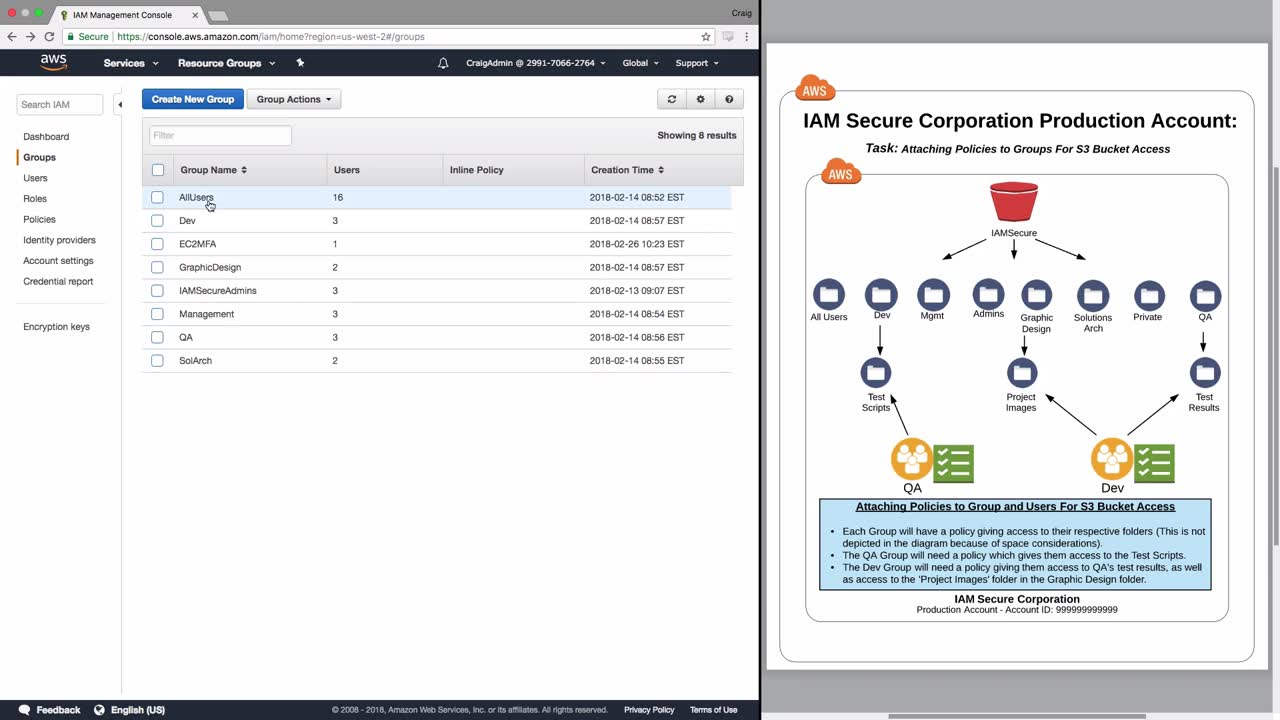Click the Graphic Design folder icon in diagram
The image size is (1280, 720).
pyautogui.click(x=1037, y=295)
